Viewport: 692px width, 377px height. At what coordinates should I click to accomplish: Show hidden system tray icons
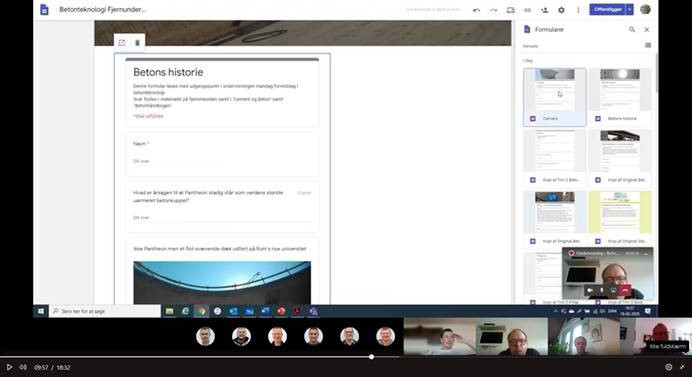point(556,311)
